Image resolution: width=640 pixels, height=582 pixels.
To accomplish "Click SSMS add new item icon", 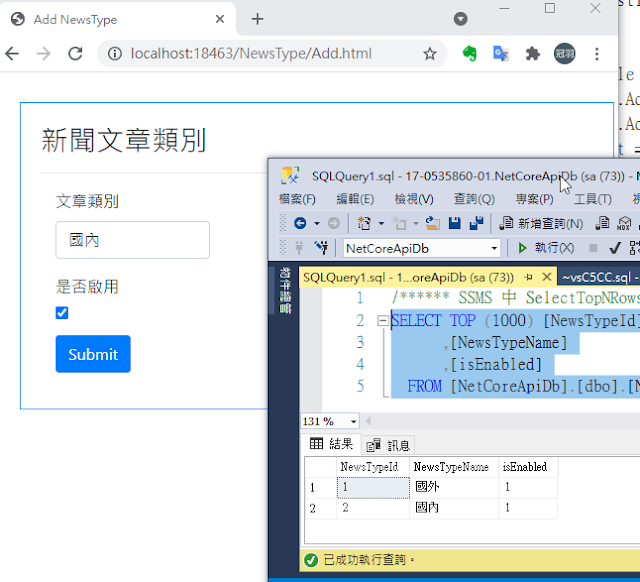I will point(399,223).
